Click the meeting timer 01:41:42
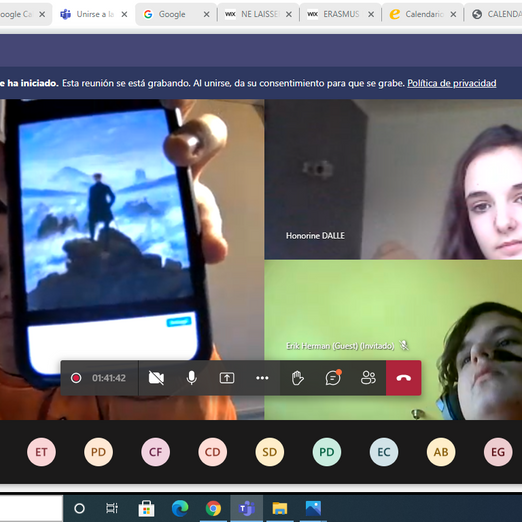 (x=109, y=378)
